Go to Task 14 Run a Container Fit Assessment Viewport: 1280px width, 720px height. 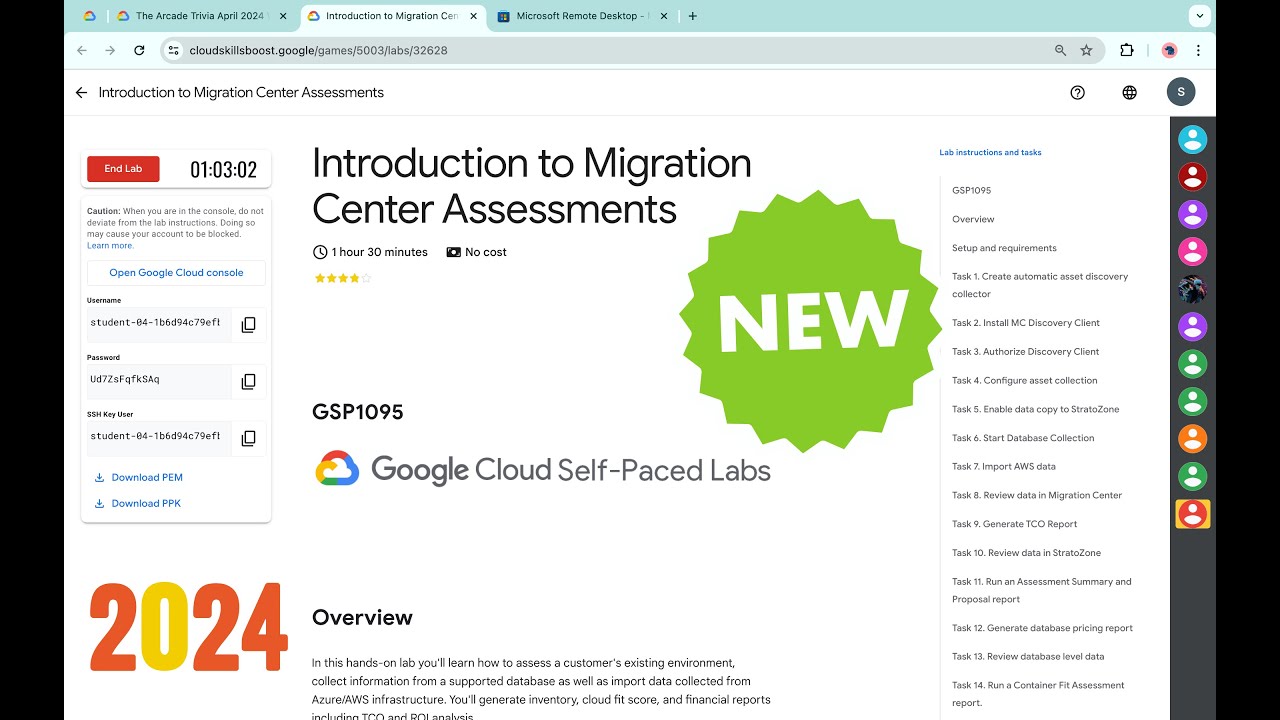(x=1038, y=694)
